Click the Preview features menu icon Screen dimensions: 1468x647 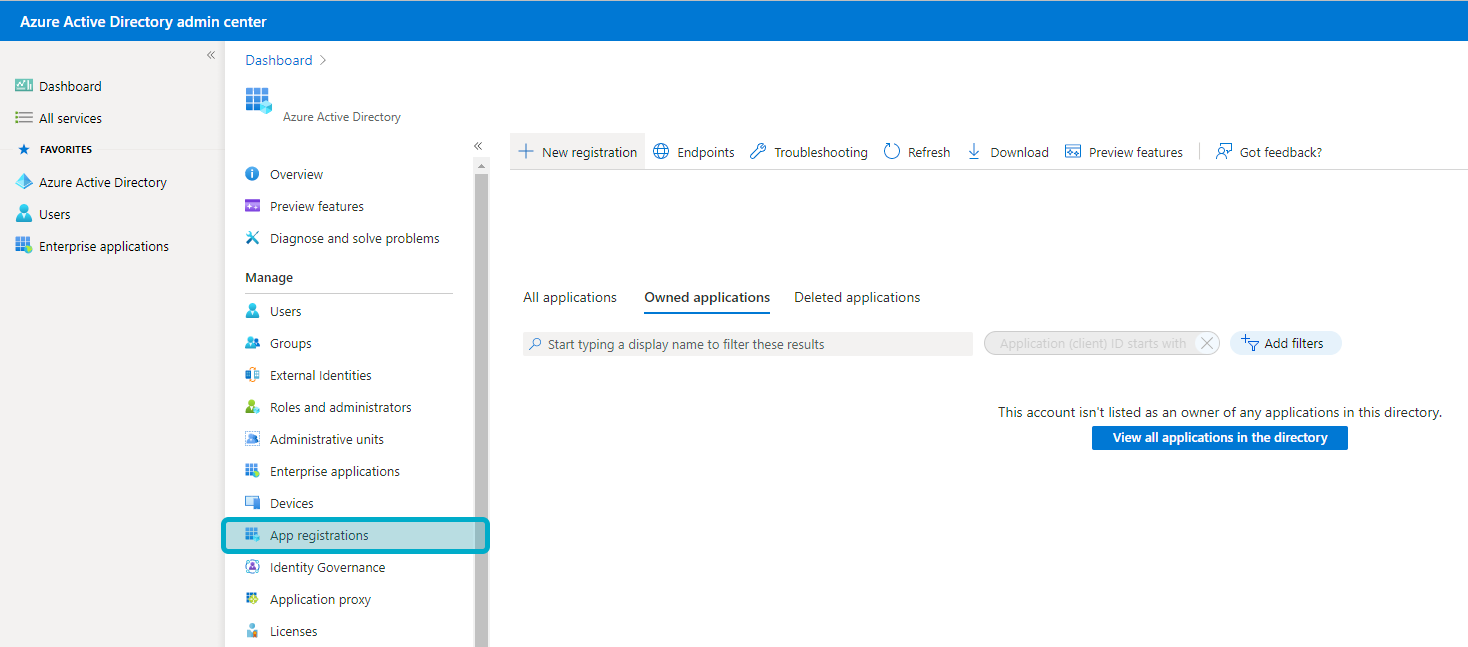[x=252, y=206]
